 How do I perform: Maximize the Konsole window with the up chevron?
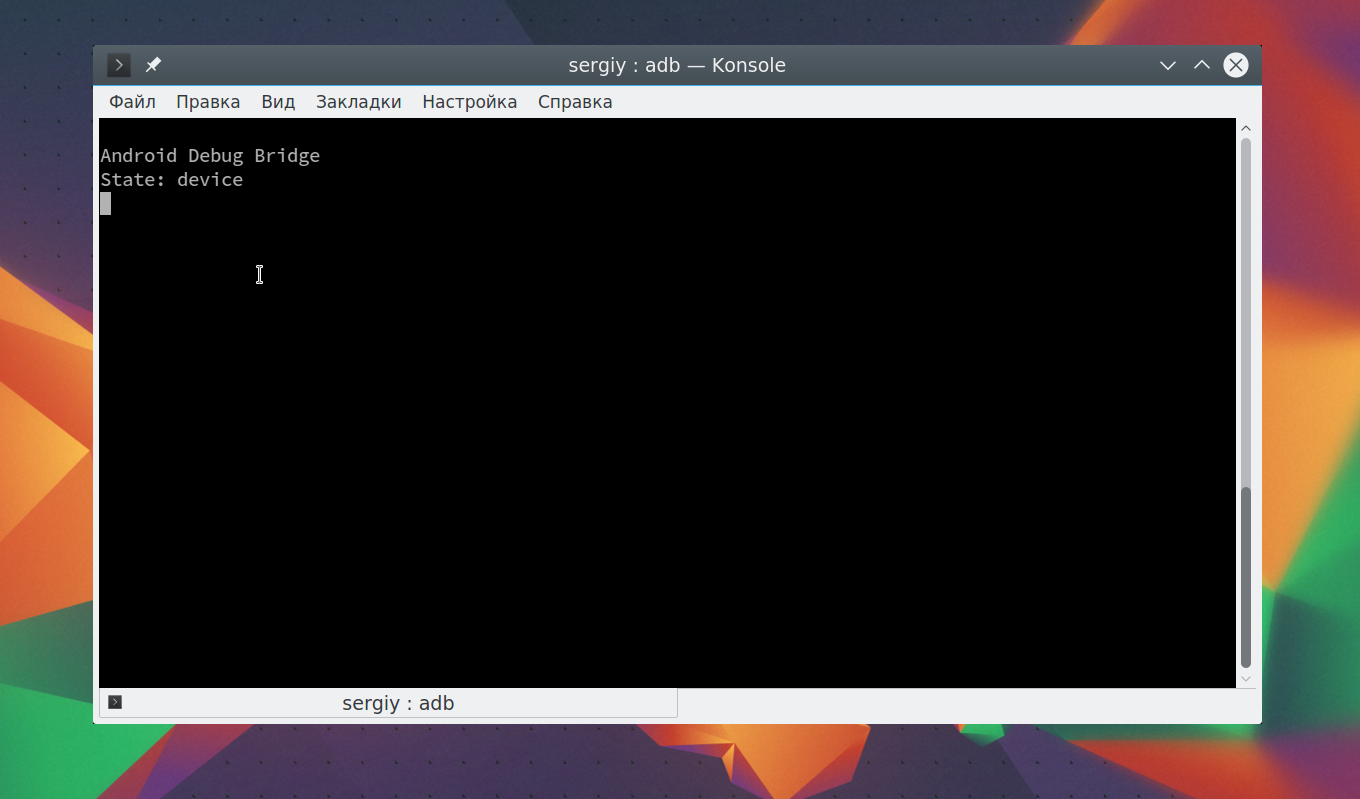pos(1202,65)
